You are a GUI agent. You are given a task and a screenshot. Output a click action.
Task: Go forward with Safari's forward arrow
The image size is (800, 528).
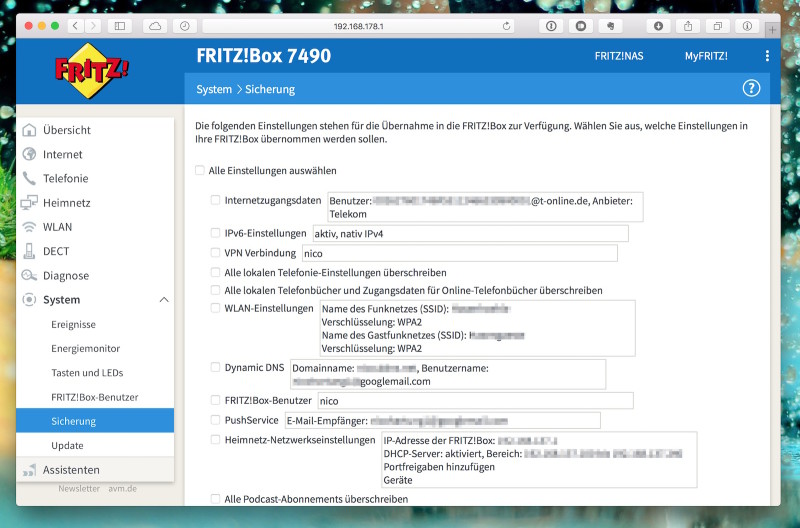point(92,26)
